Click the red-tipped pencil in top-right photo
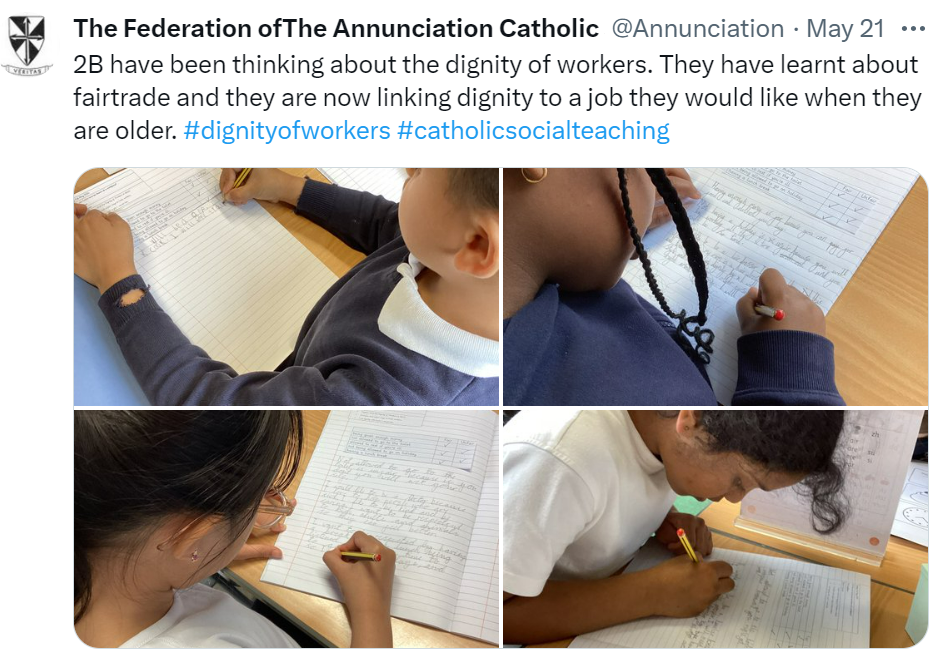 [769, 312]
